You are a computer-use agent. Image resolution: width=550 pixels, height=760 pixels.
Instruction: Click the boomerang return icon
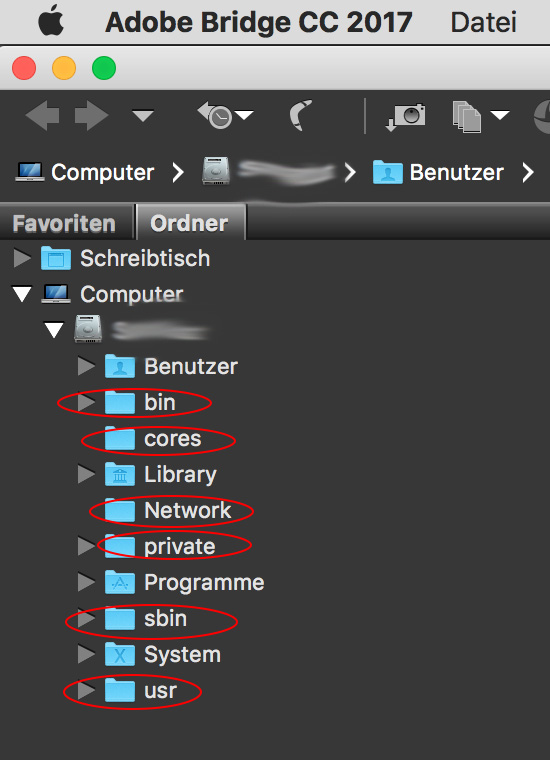point(301,115)
